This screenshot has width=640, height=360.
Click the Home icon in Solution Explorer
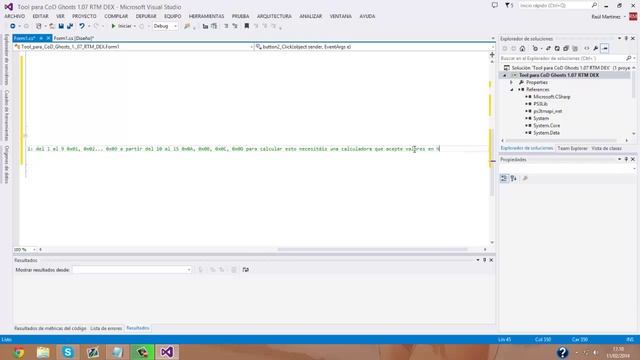(522, 49)
